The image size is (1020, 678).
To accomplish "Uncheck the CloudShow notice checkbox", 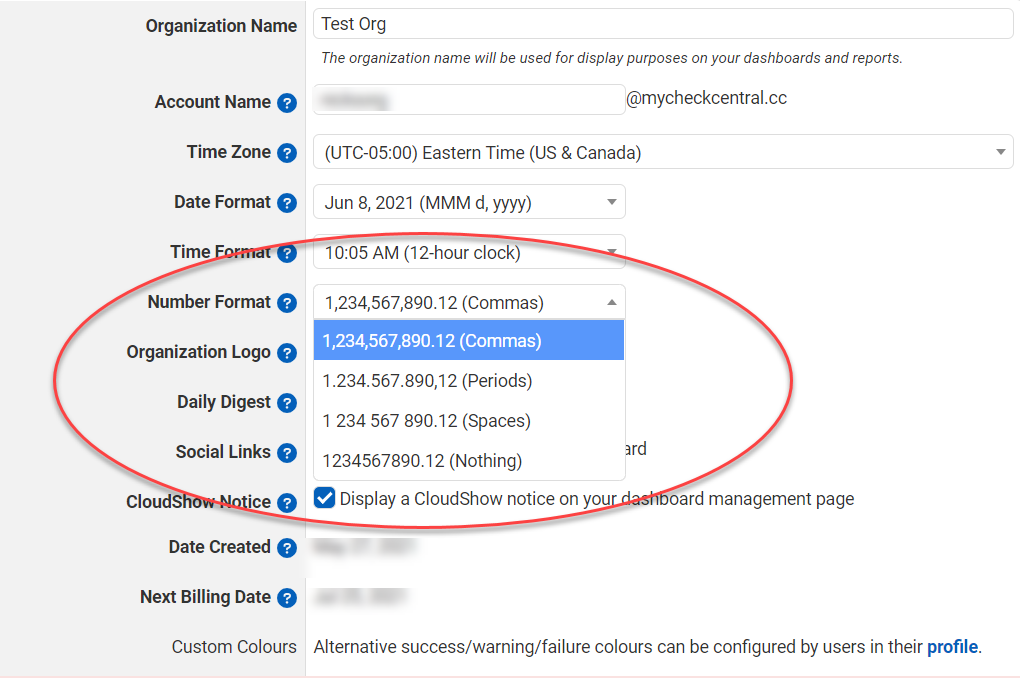I will pos(324,498).
